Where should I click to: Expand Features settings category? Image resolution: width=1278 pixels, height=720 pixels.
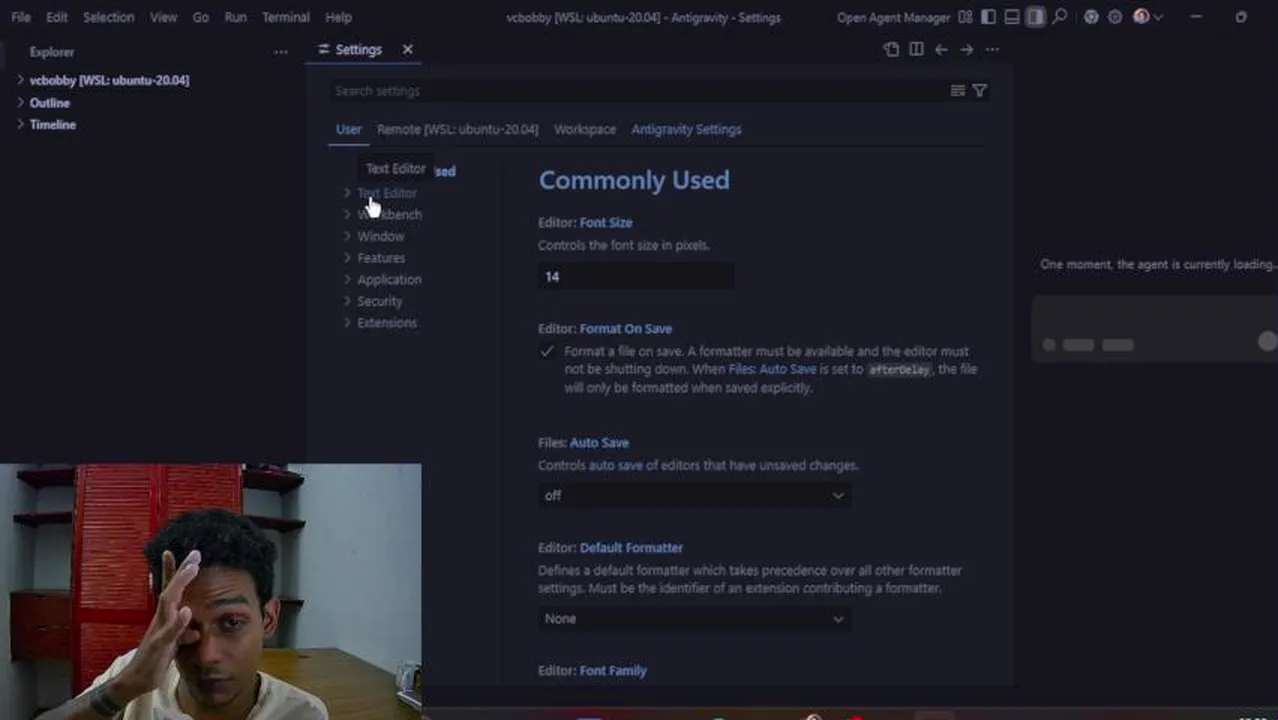[381, 258]
